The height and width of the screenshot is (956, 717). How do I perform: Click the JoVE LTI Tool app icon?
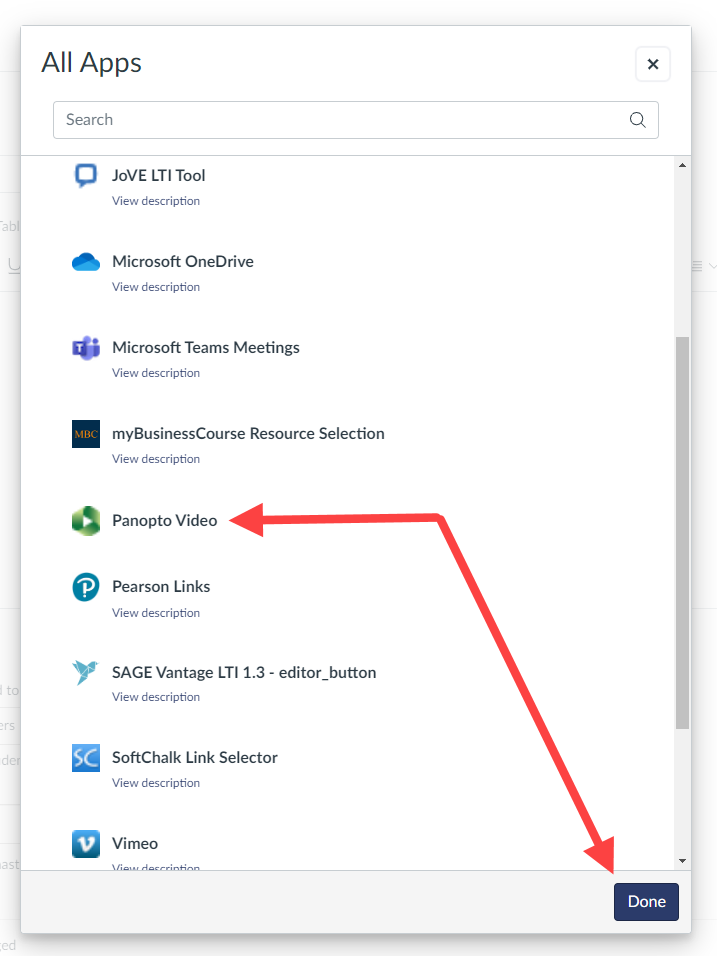coord(85,176)
